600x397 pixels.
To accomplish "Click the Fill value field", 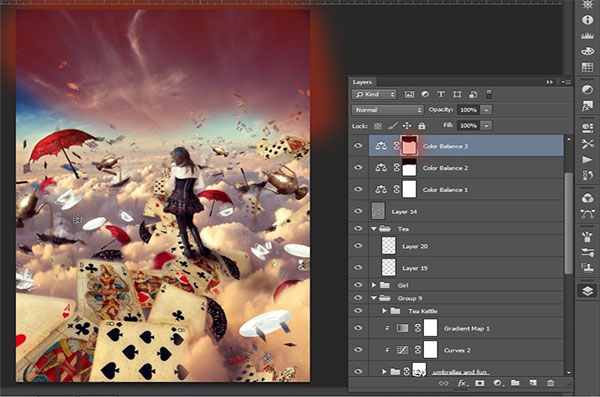I will coord(468,126).
